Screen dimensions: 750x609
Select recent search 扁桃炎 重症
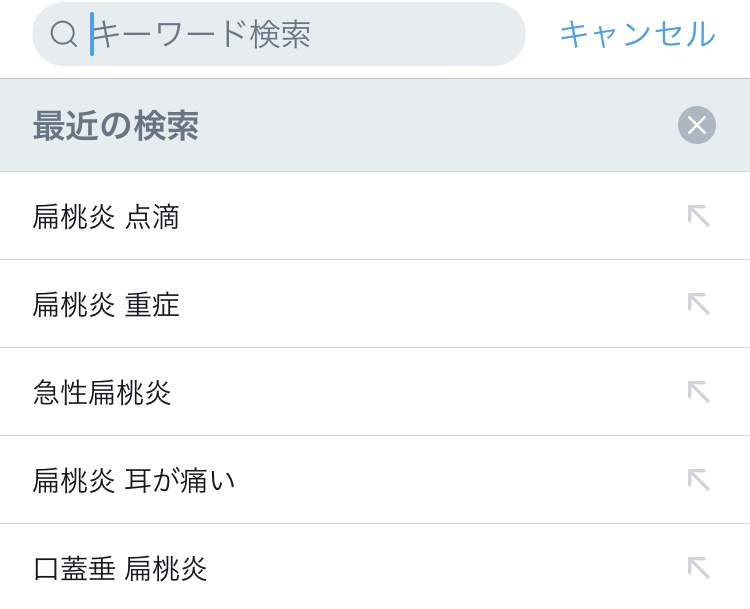pos(106,305)
